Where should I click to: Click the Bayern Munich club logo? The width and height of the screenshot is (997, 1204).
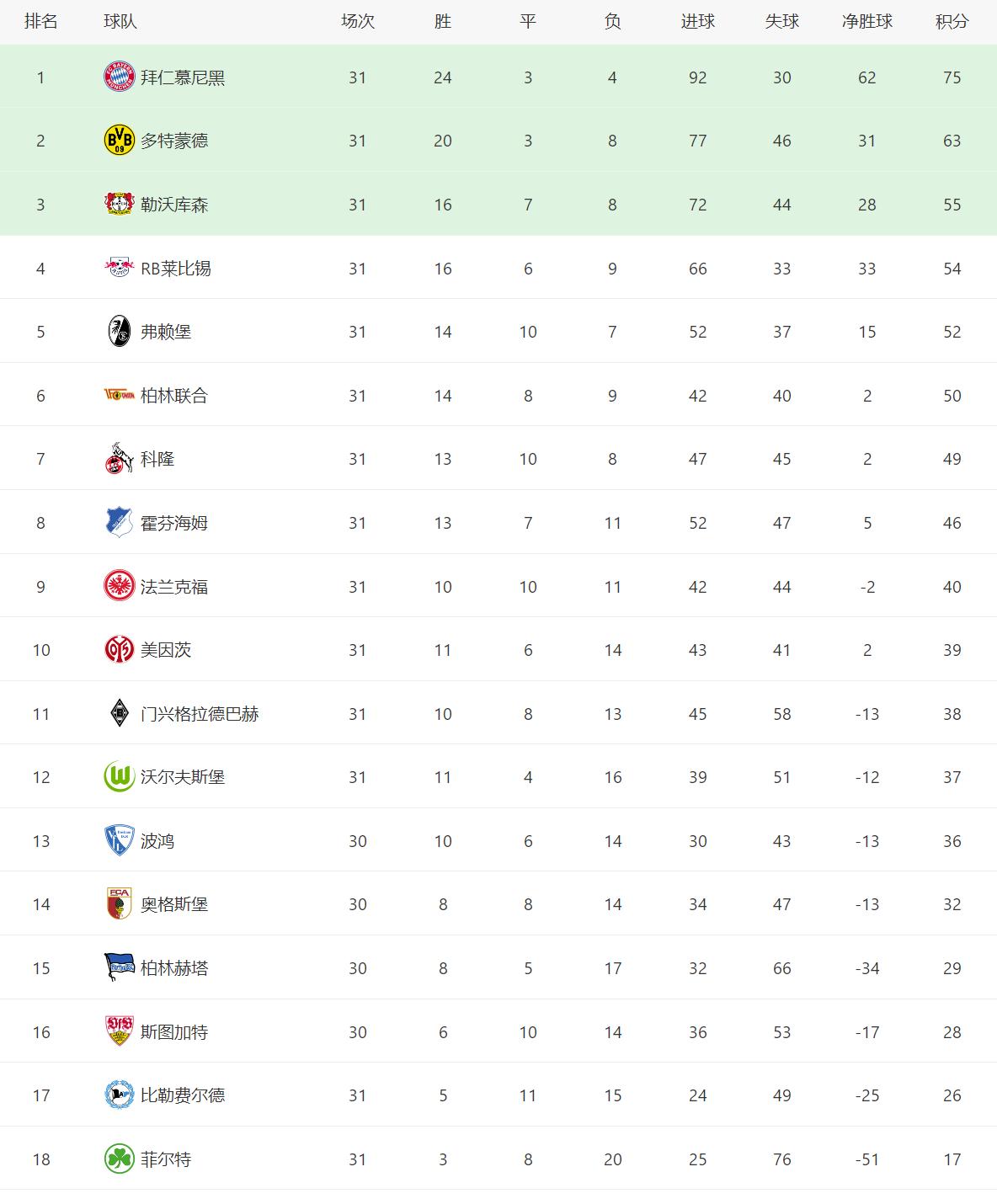[119, 77]
